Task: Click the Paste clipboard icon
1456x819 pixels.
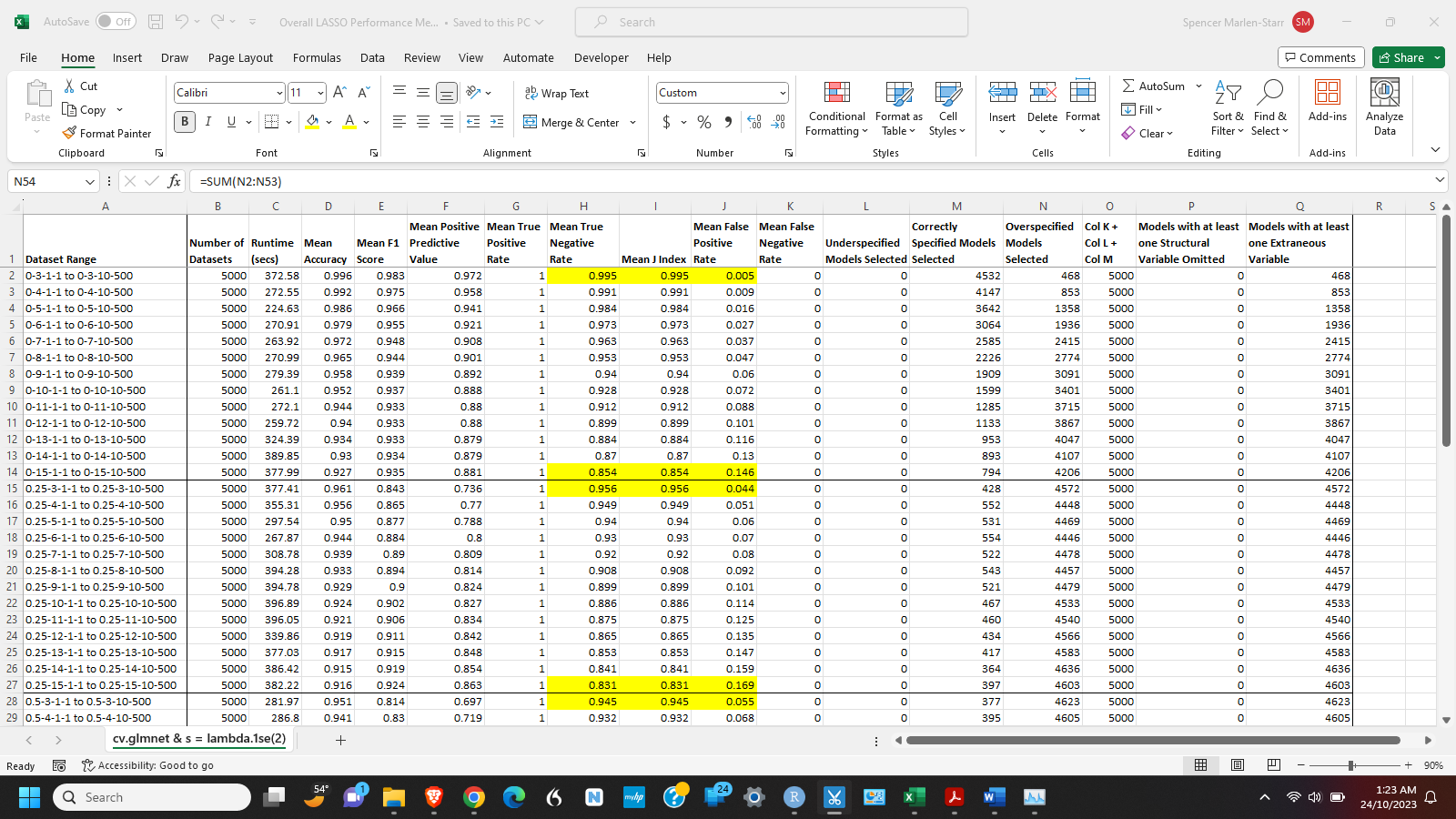Action: 37,94
